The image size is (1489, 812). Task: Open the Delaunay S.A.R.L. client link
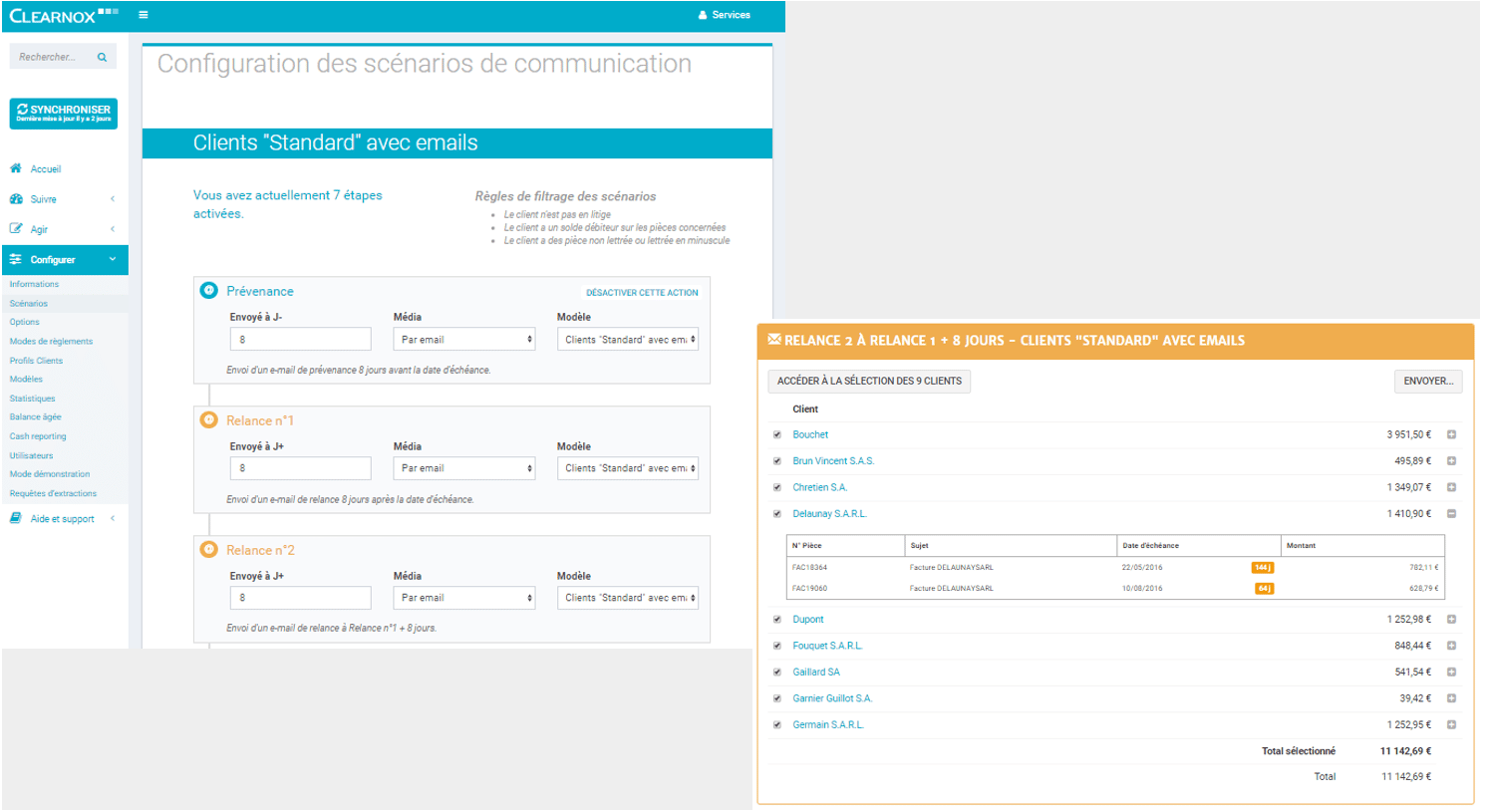click(829, 514)
